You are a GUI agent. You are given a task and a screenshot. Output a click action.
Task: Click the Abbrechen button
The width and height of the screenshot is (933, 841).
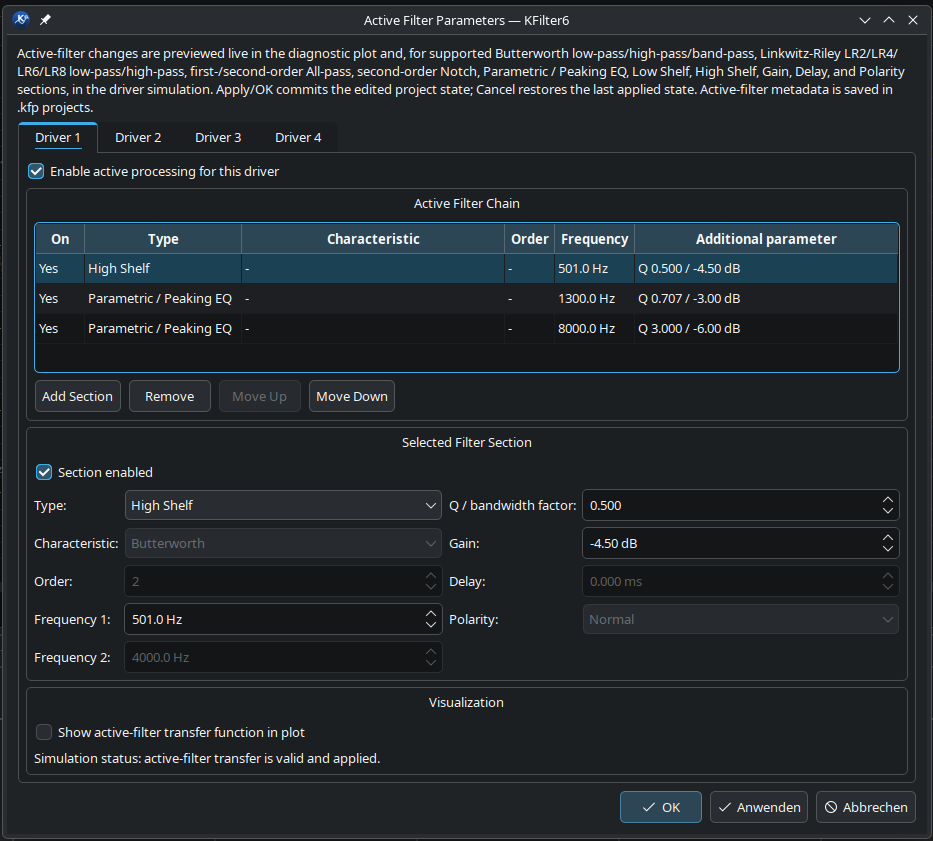[x=866, y=807]
